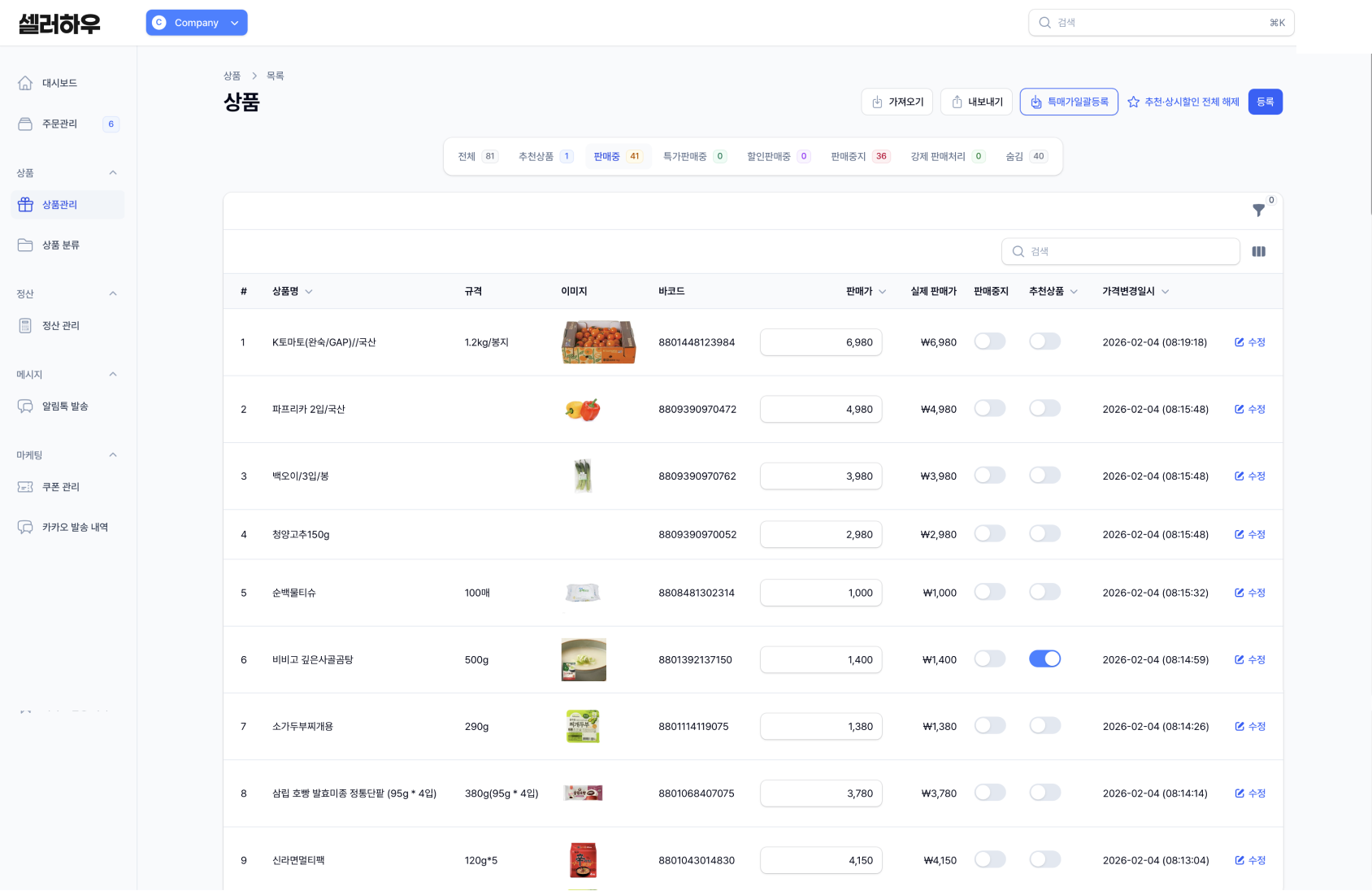Click the top global search field
Screen dimensions: 1372x891
1161,23
